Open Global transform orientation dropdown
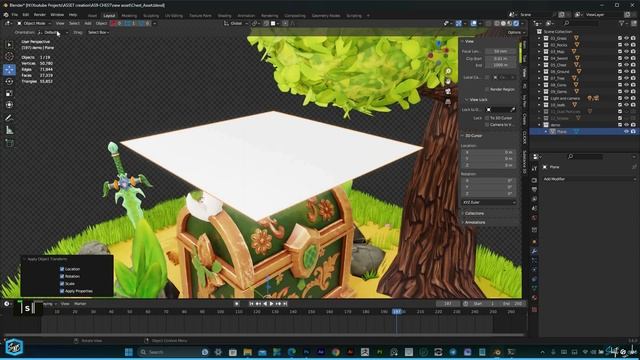 (236, 23)
